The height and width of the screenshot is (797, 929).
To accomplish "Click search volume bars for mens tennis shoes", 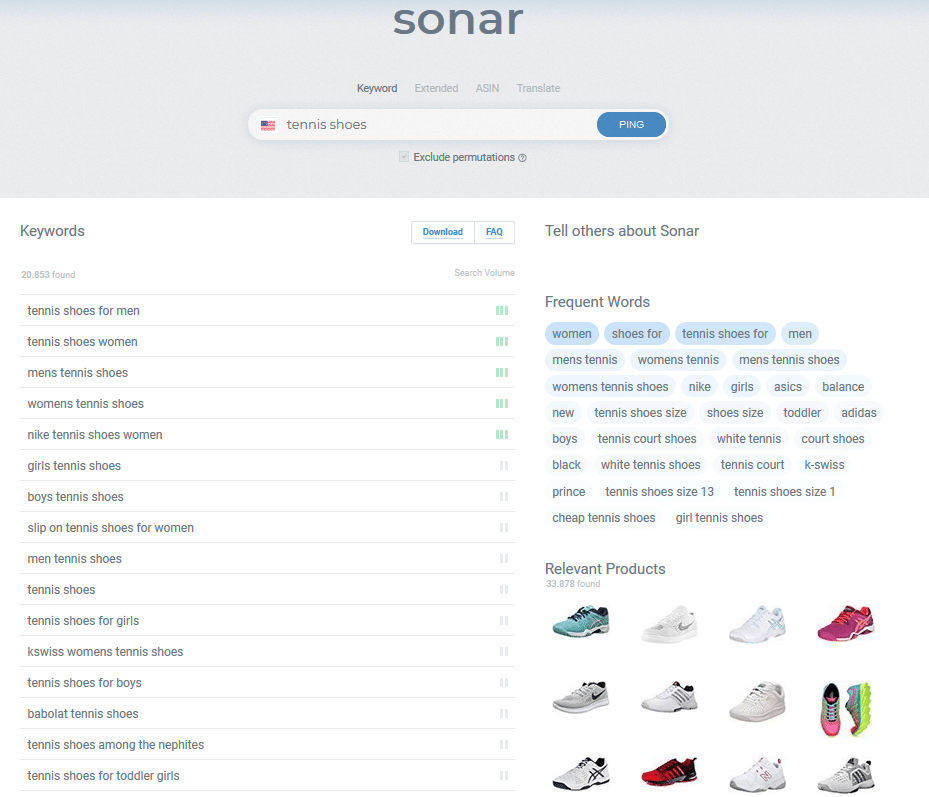I will [x=502, y=373].
